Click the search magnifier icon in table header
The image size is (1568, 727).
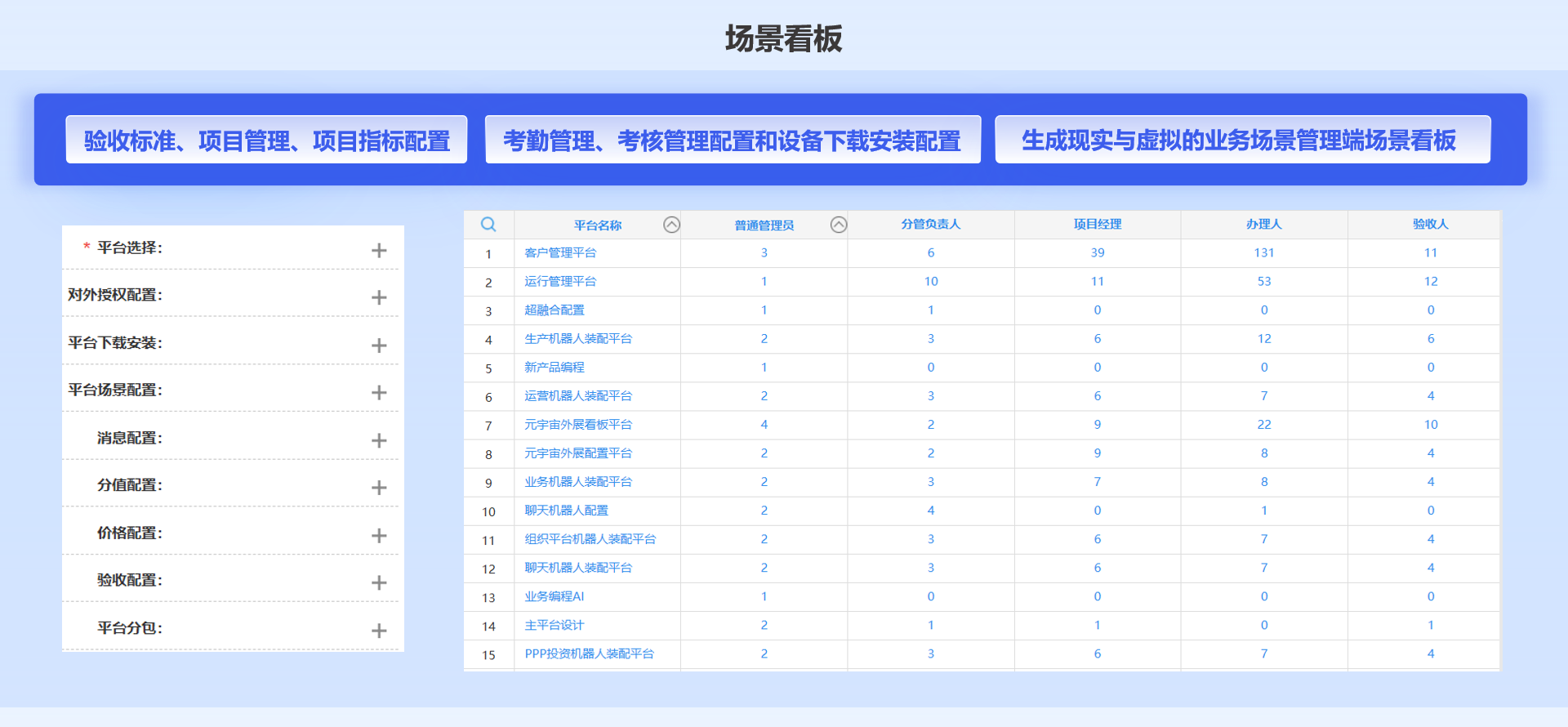point(488,225)
